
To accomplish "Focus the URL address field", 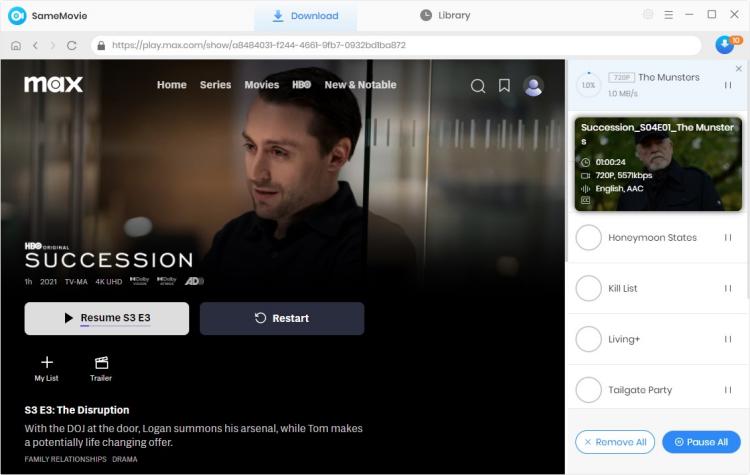I will (x=396, y=45).
